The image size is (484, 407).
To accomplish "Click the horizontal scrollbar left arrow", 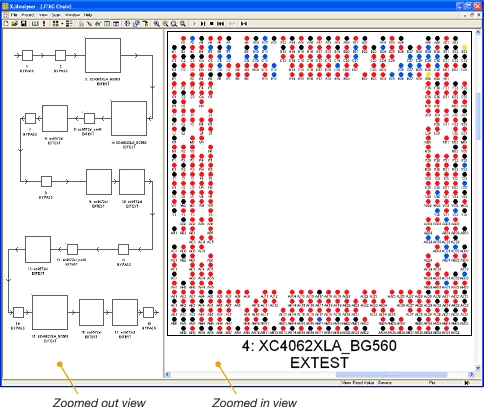I will point(168,375).
